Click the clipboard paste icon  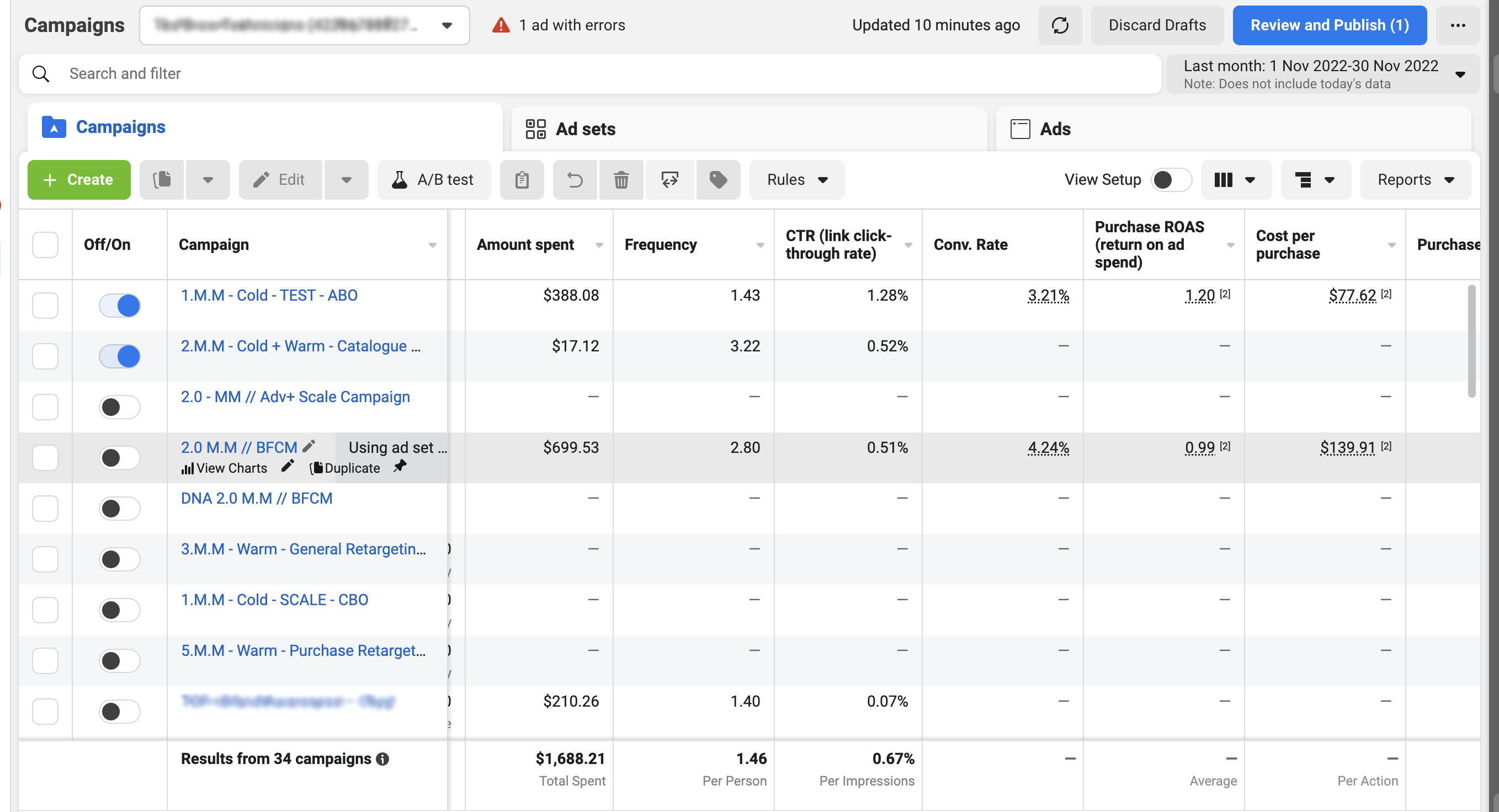tap(522, 180)
